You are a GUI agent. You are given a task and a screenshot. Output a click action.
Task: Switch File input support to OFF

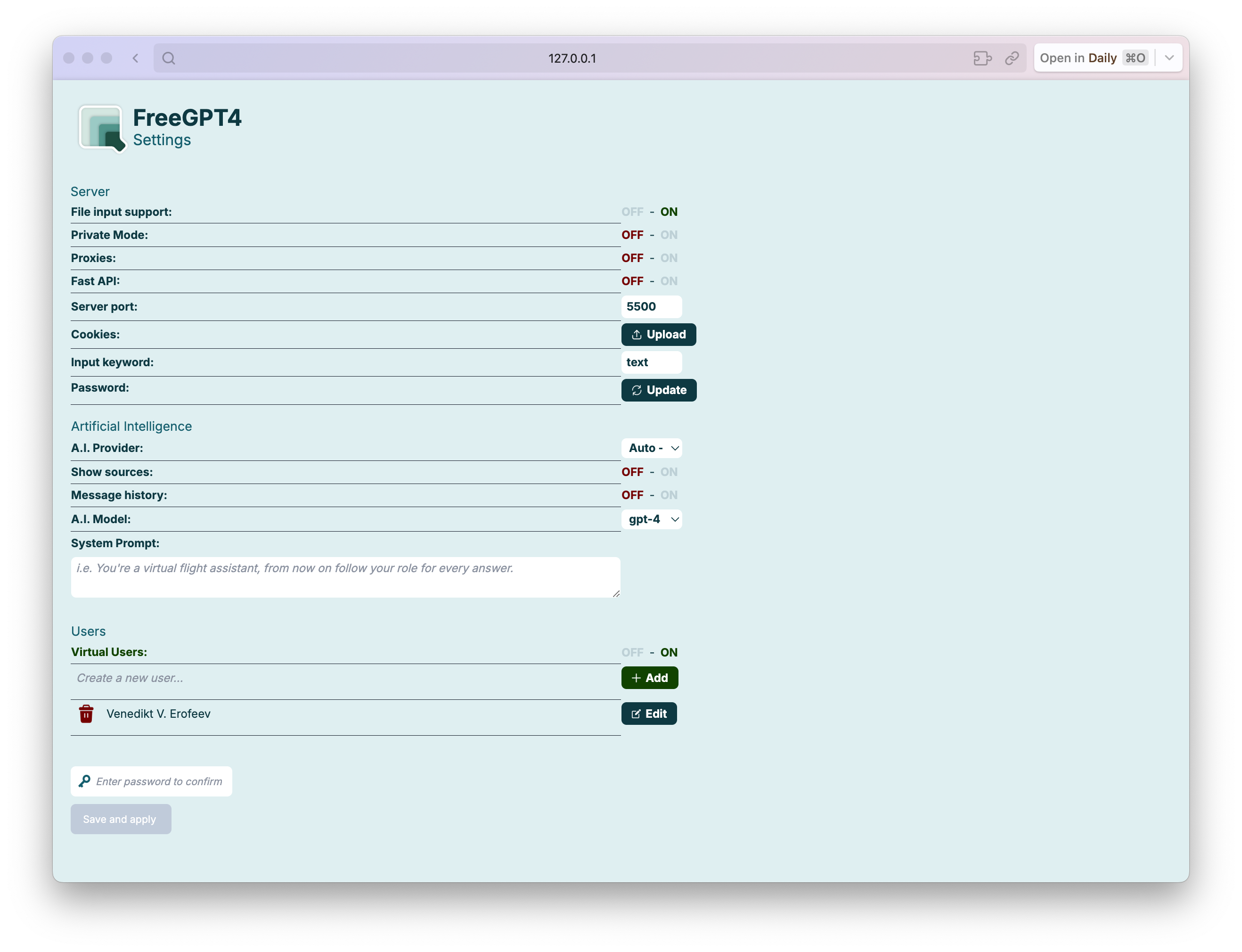point(632,212)
